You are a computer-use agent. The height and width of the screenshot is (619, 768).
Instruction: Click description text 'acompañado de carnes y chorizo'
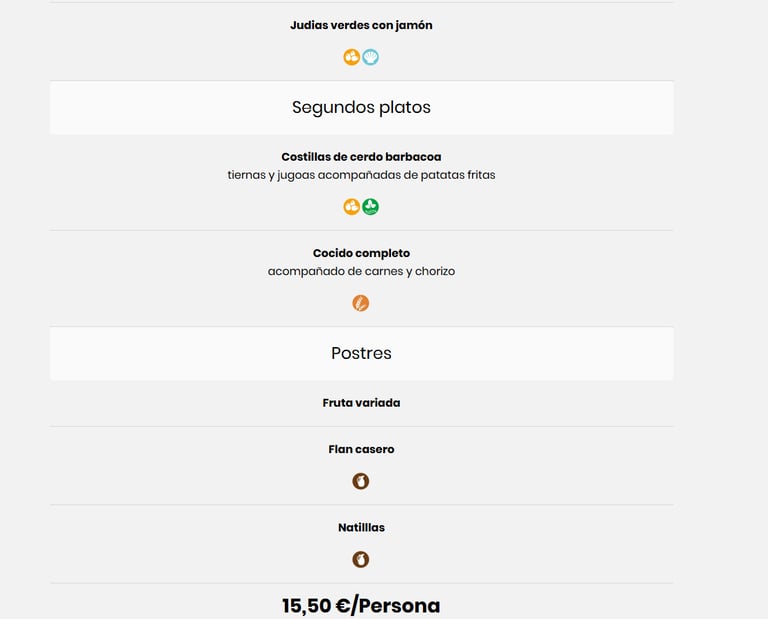361,271
